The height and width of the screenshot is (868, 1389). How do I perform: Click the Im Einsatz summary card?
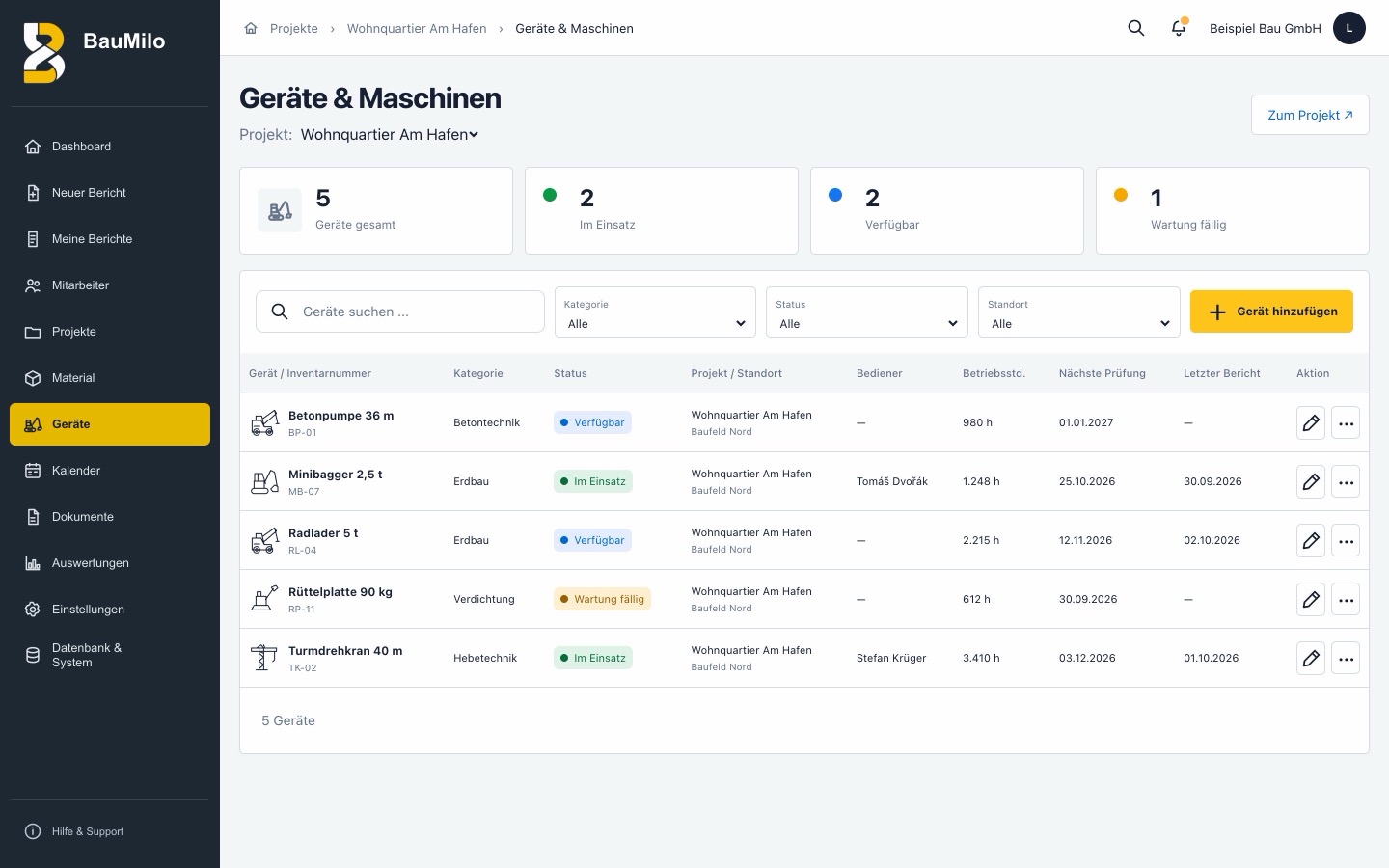(662, 210)
